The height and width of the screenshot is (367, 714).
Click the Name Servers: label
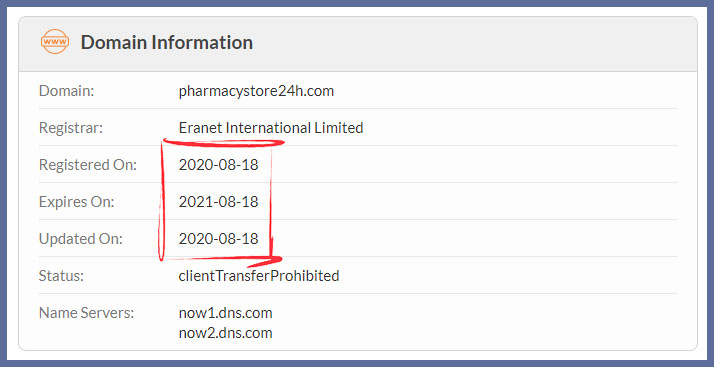87,313
